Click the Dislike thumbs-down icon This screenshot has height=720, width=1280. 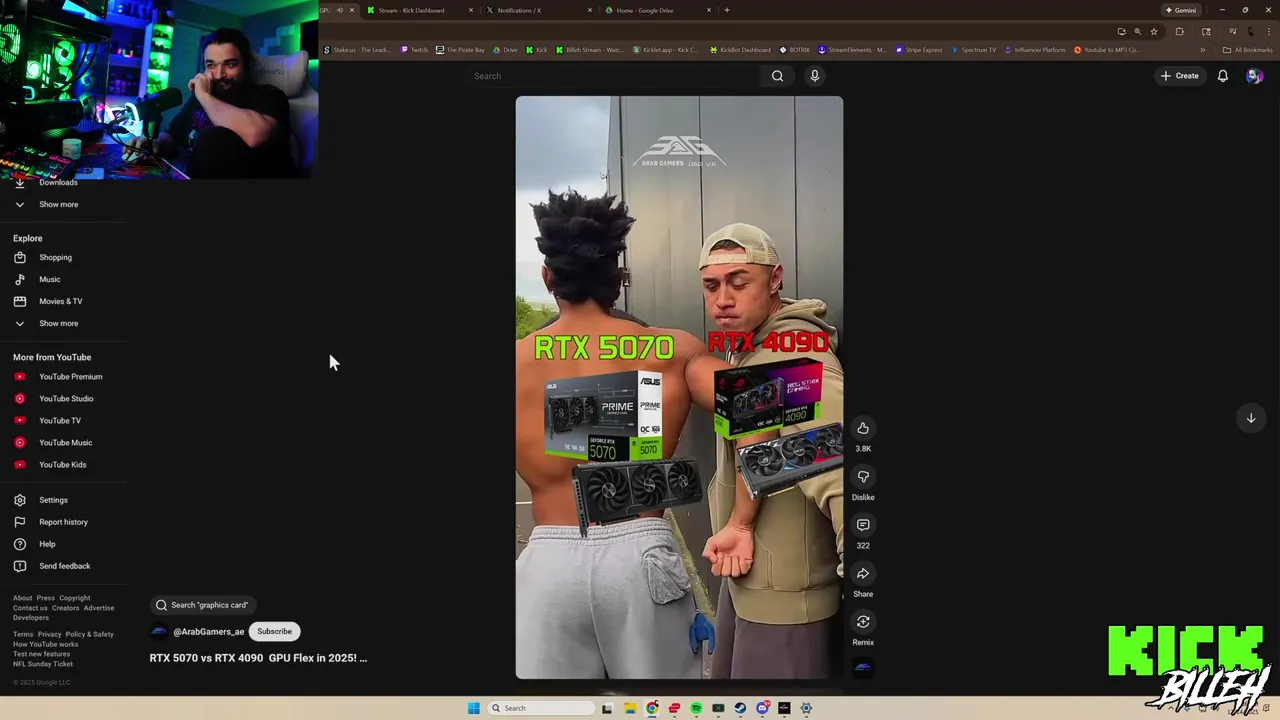[863, 477]
